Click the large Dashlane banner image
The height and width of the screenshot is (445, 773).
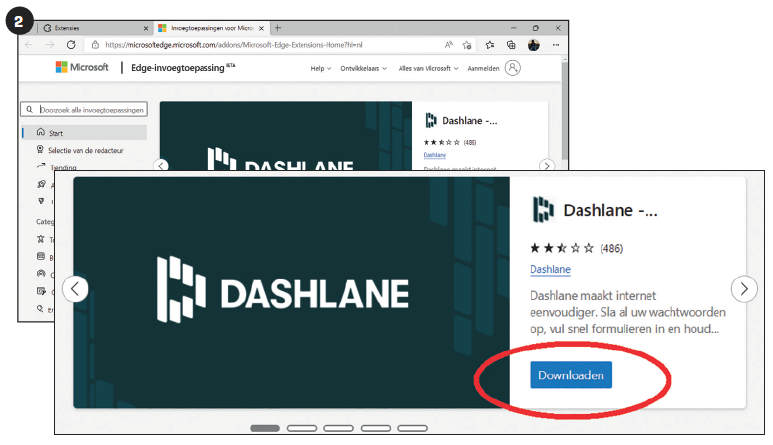[x=291, y=292]
